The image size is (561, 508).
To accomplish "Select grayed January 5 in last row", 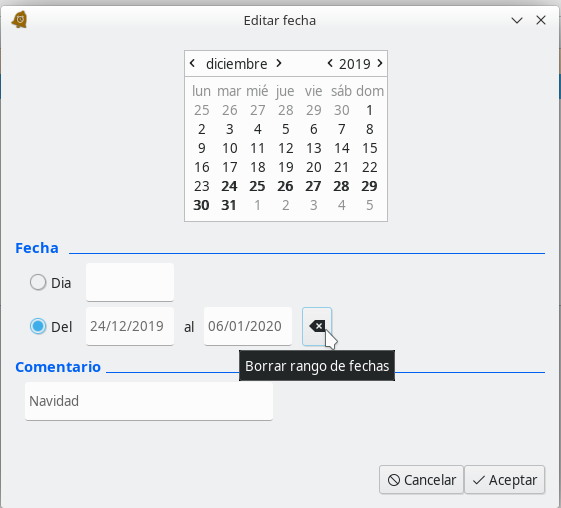I will click(x=369, y=205).
